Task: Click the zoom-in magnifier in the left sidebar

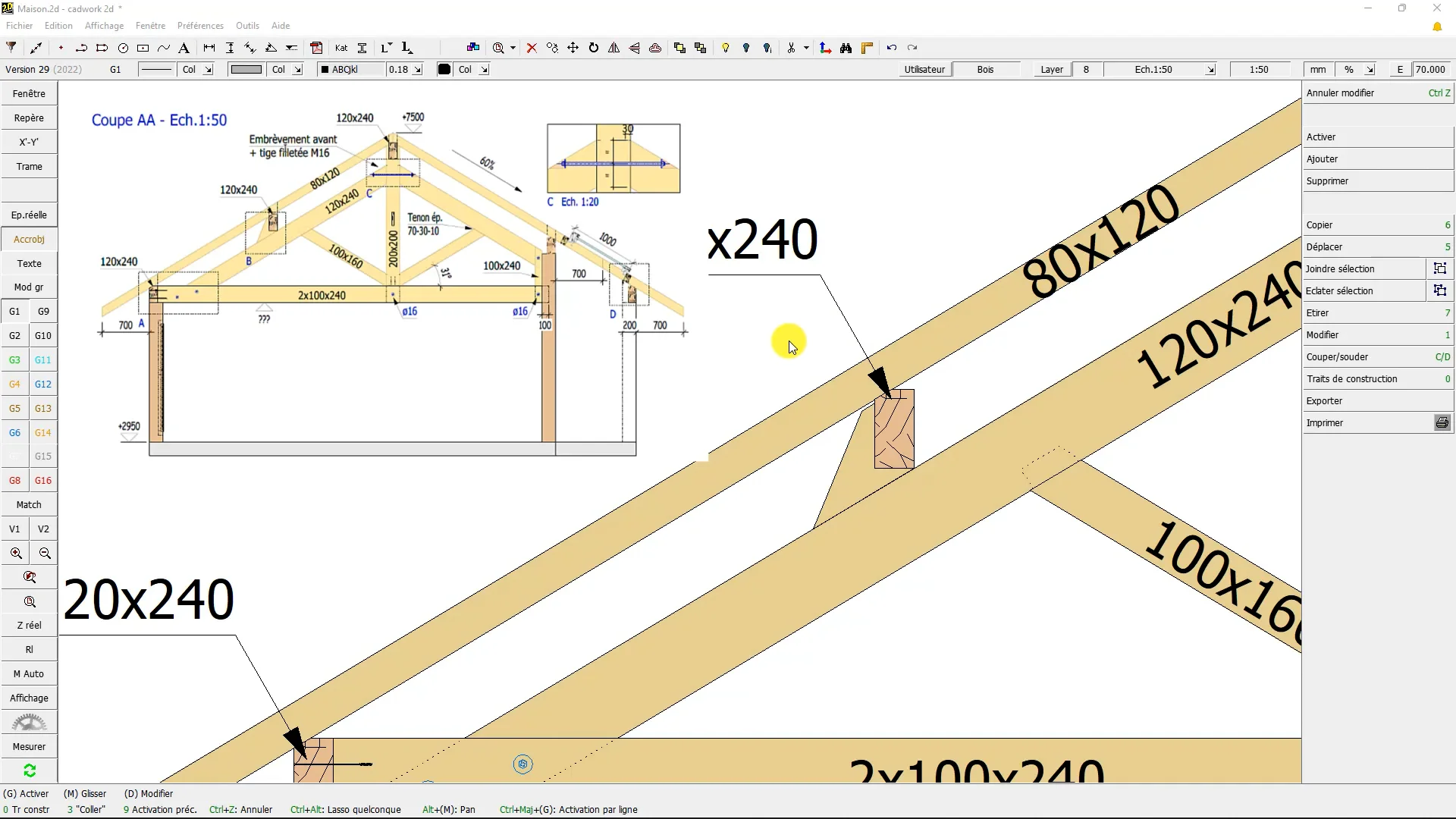Action: pos(15,553)
